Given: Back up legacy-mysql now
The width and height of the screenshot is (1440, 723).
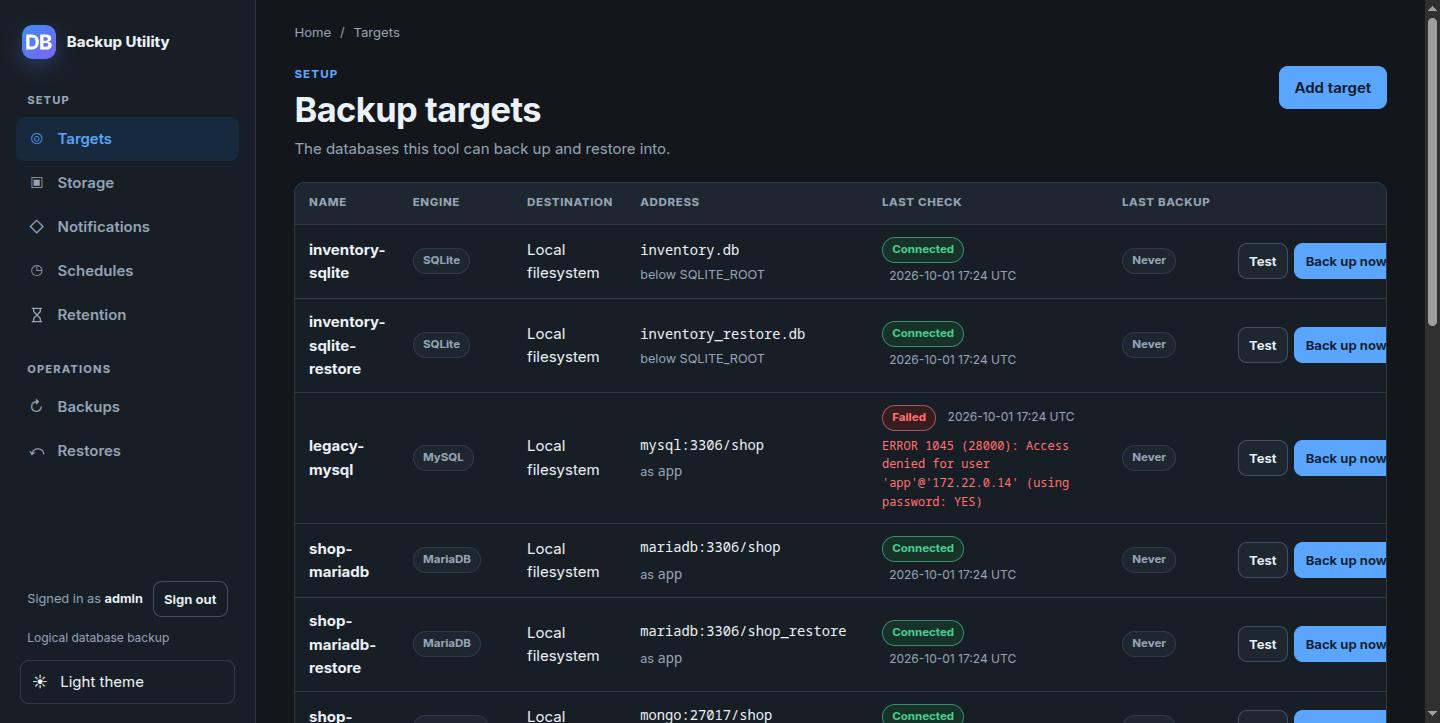Looking at the screenshot, I should point(1340,458).
